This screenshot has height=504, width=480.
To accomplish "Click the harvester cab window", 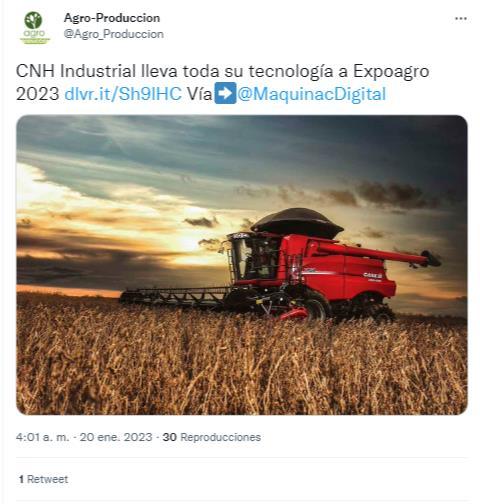I will click(x=255, y=258).
